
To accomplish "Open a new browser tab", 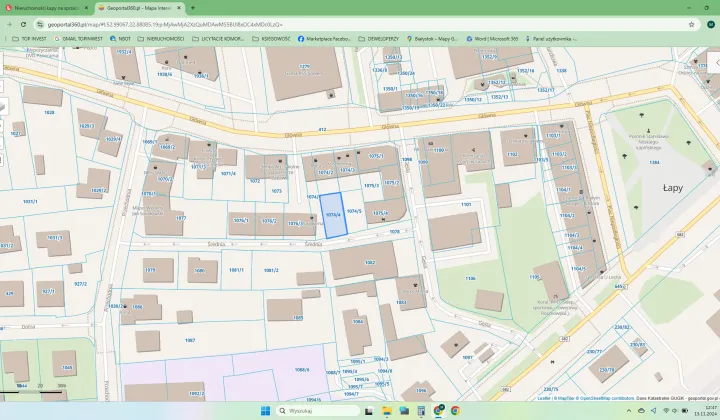I will [193, 7].
